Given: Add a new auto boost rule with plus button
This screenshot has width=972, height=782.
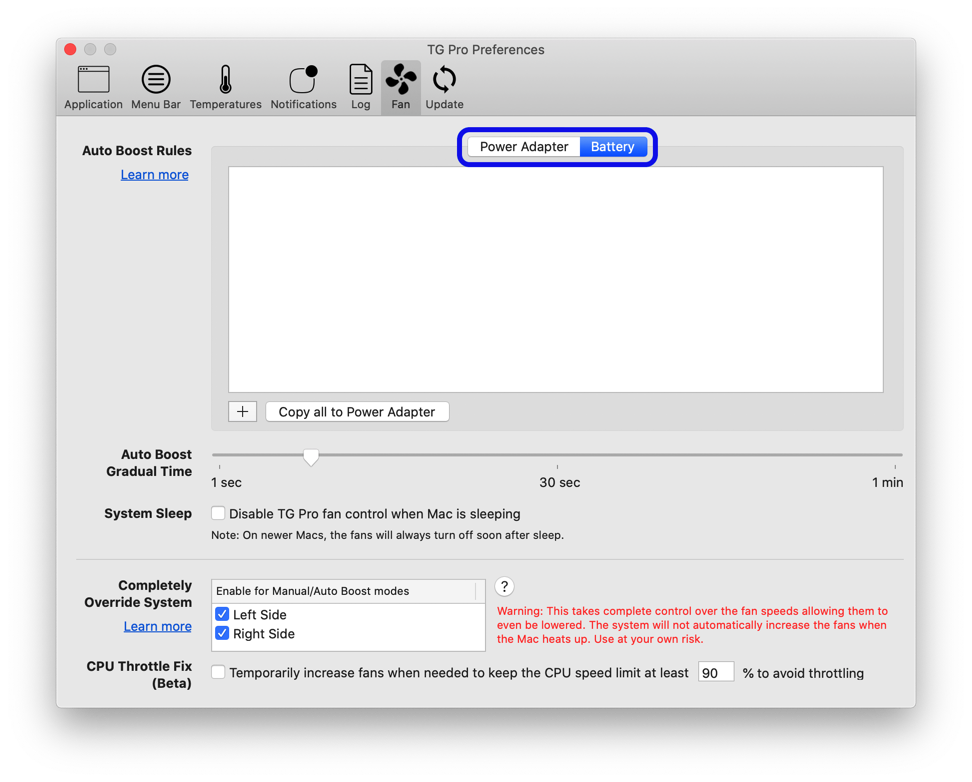Looking at the screenshot, I should tap(242, 412).
